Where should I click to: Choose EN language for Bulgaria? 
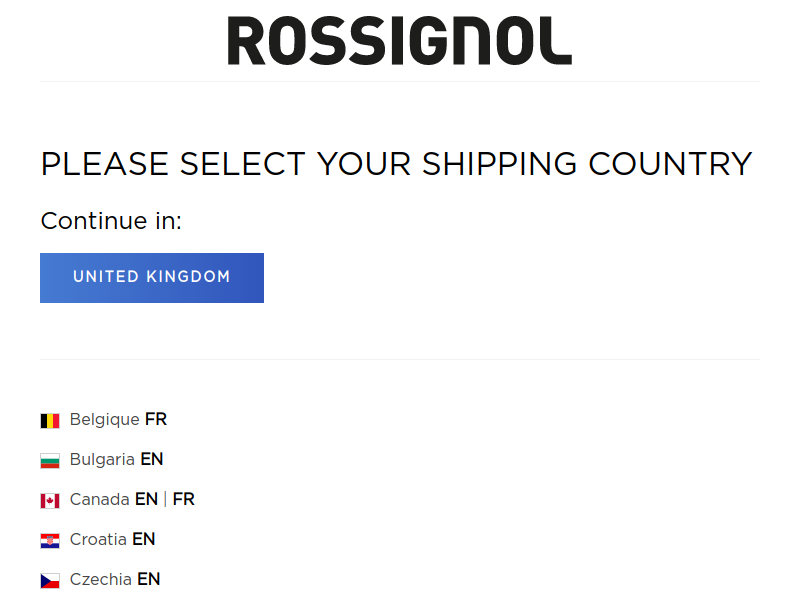coord(152,459)
